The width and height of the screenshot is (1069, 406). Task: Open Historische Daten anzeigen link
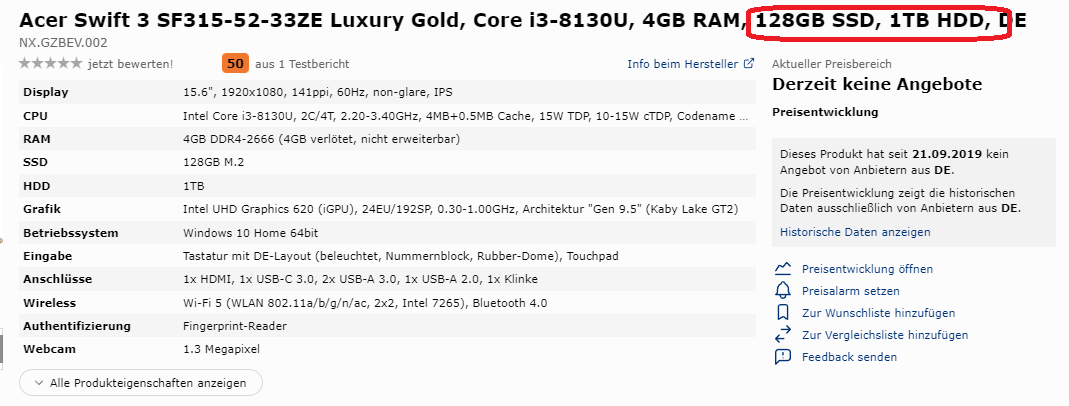coord(855,232)
